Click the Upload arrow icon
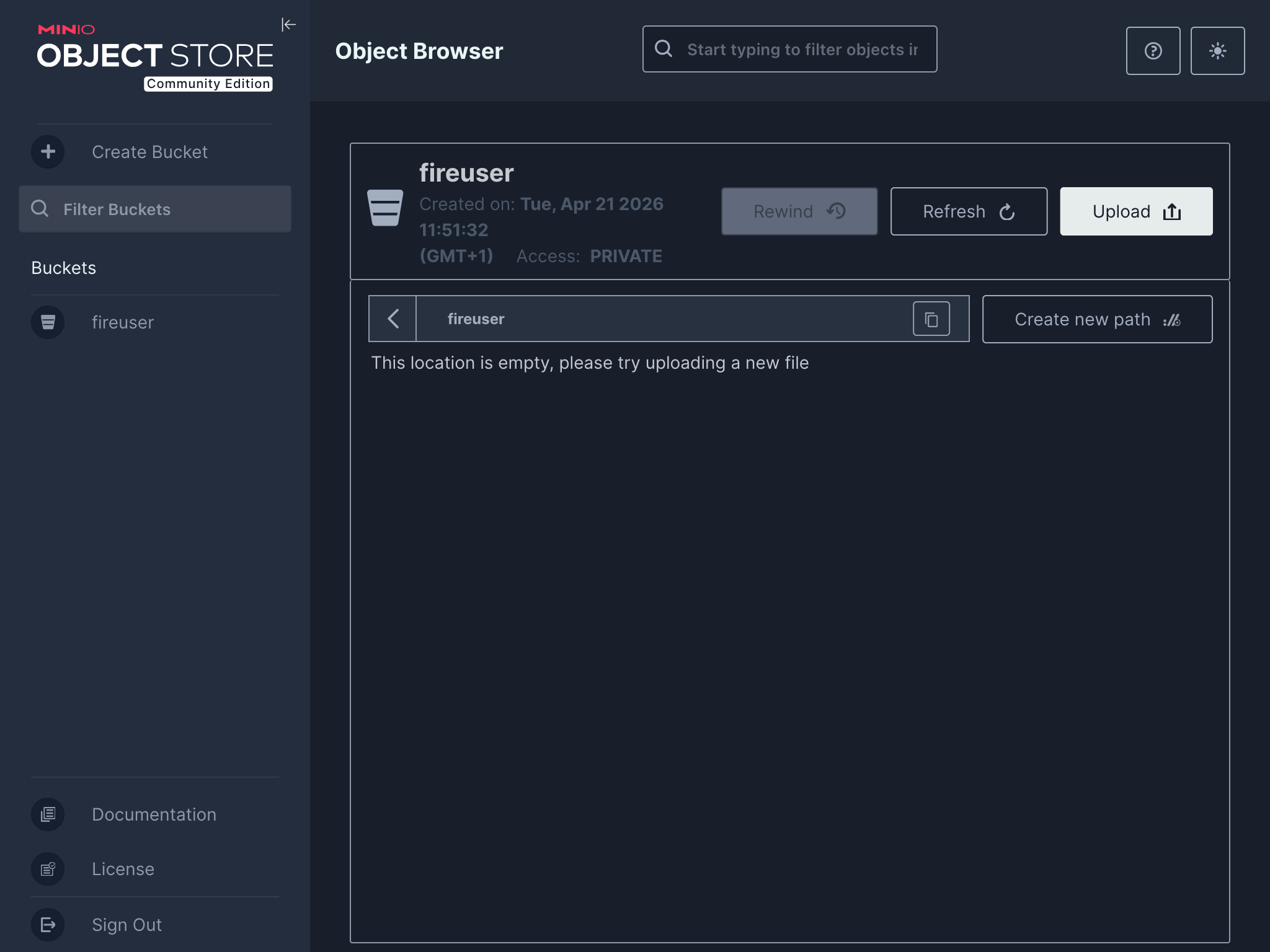 point(1172,211)
